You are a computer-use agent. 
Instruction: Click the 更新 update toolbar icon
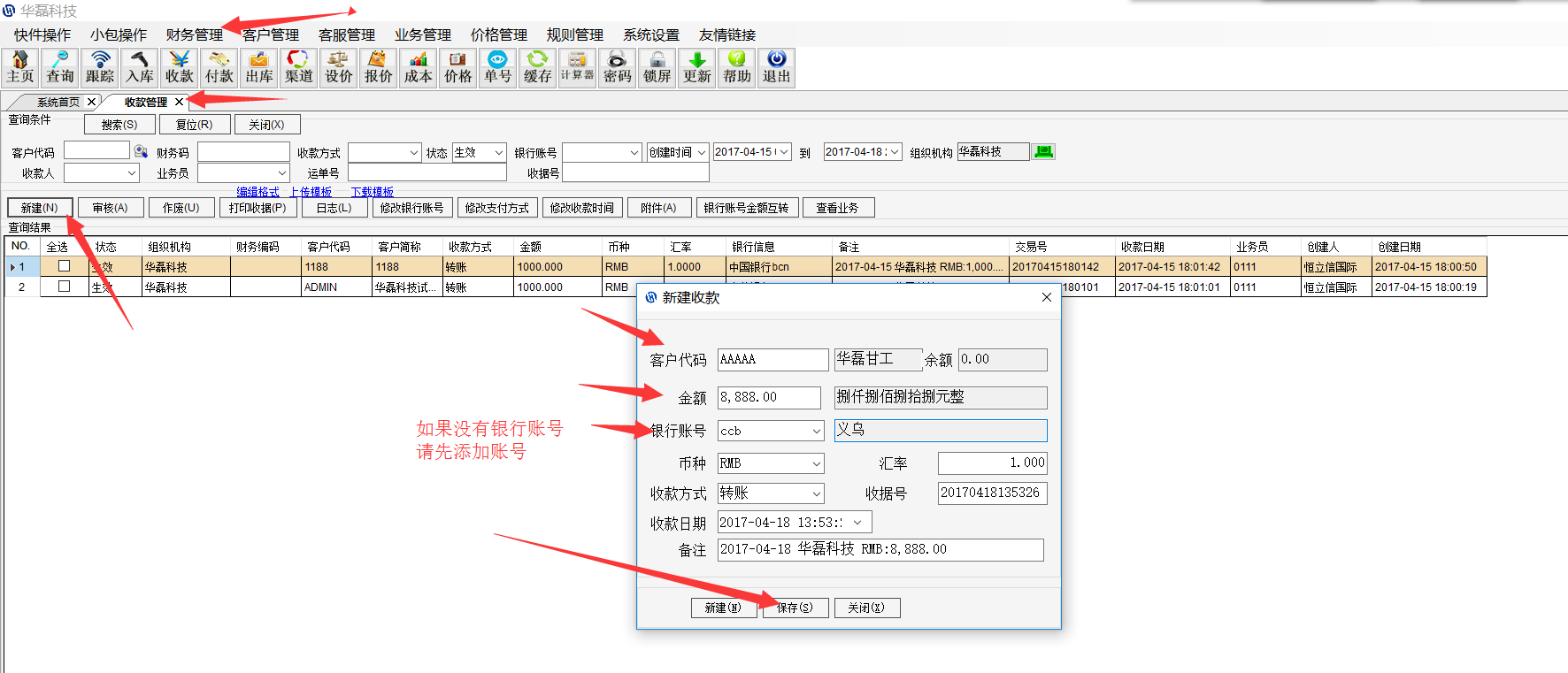click(x=697, y=67)
